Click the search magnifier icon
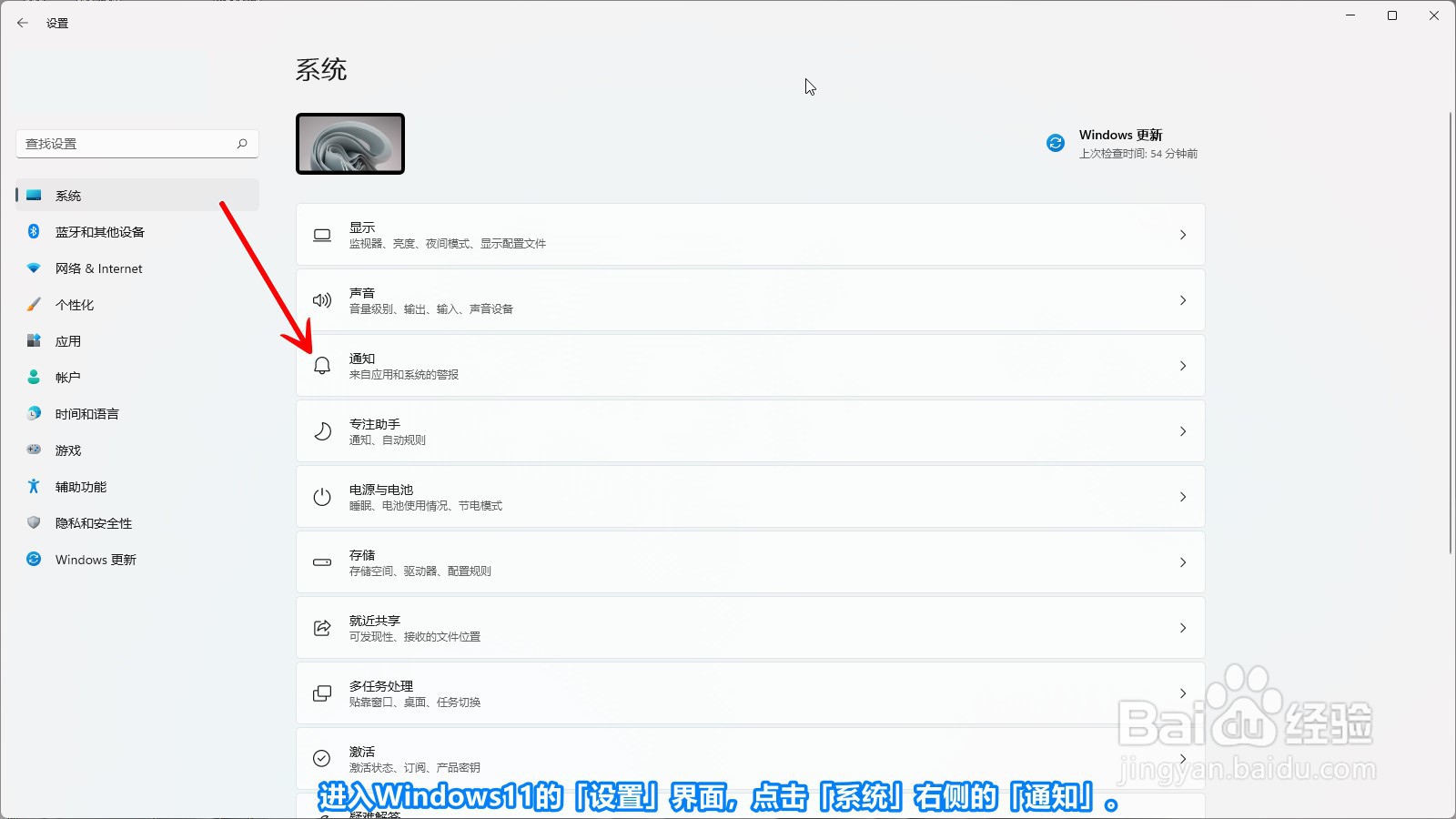 tap(242, 144)
